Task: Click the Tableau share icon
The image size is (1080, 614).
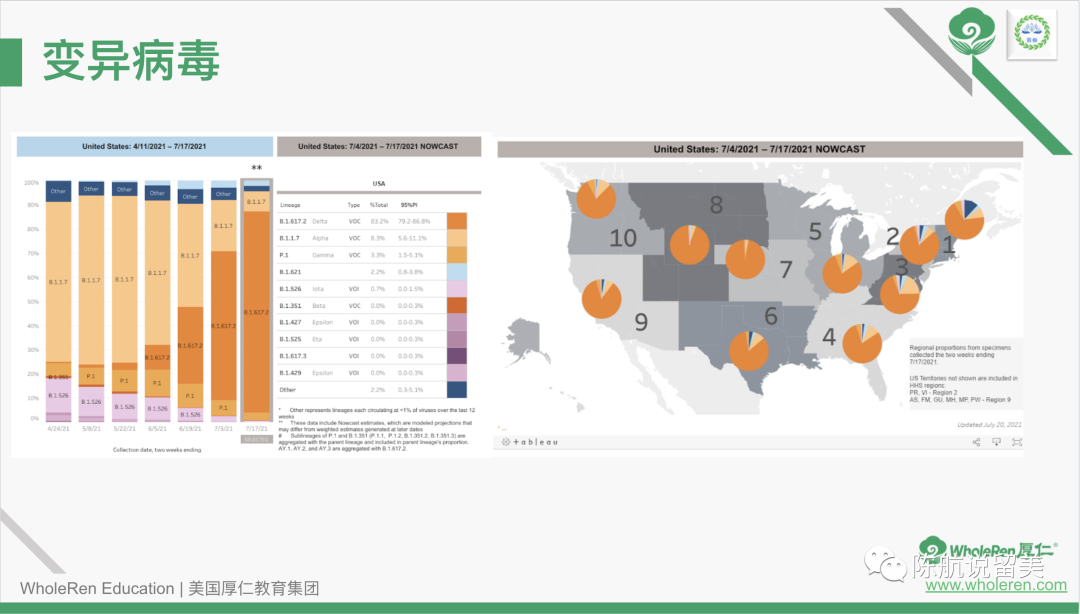Action: pyautogui.click(x=976, y=441)
